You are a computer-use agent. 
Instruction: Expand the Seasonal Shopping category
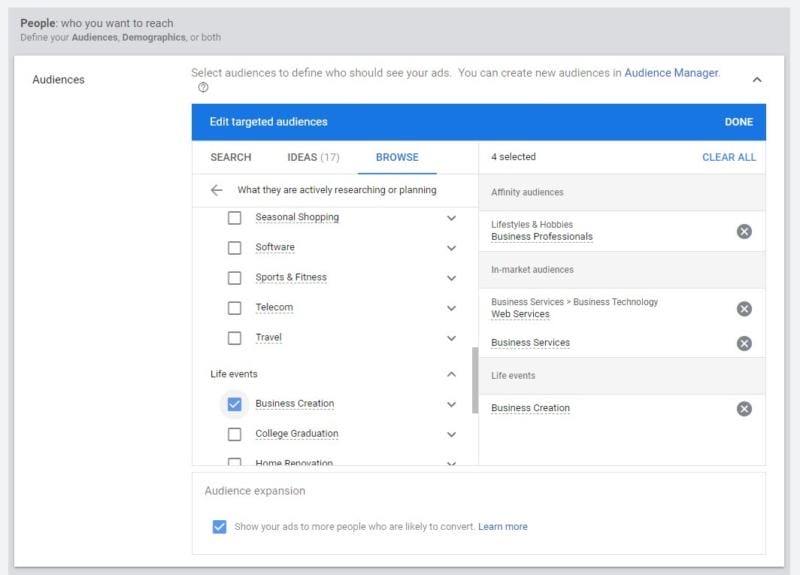point(452,218)
